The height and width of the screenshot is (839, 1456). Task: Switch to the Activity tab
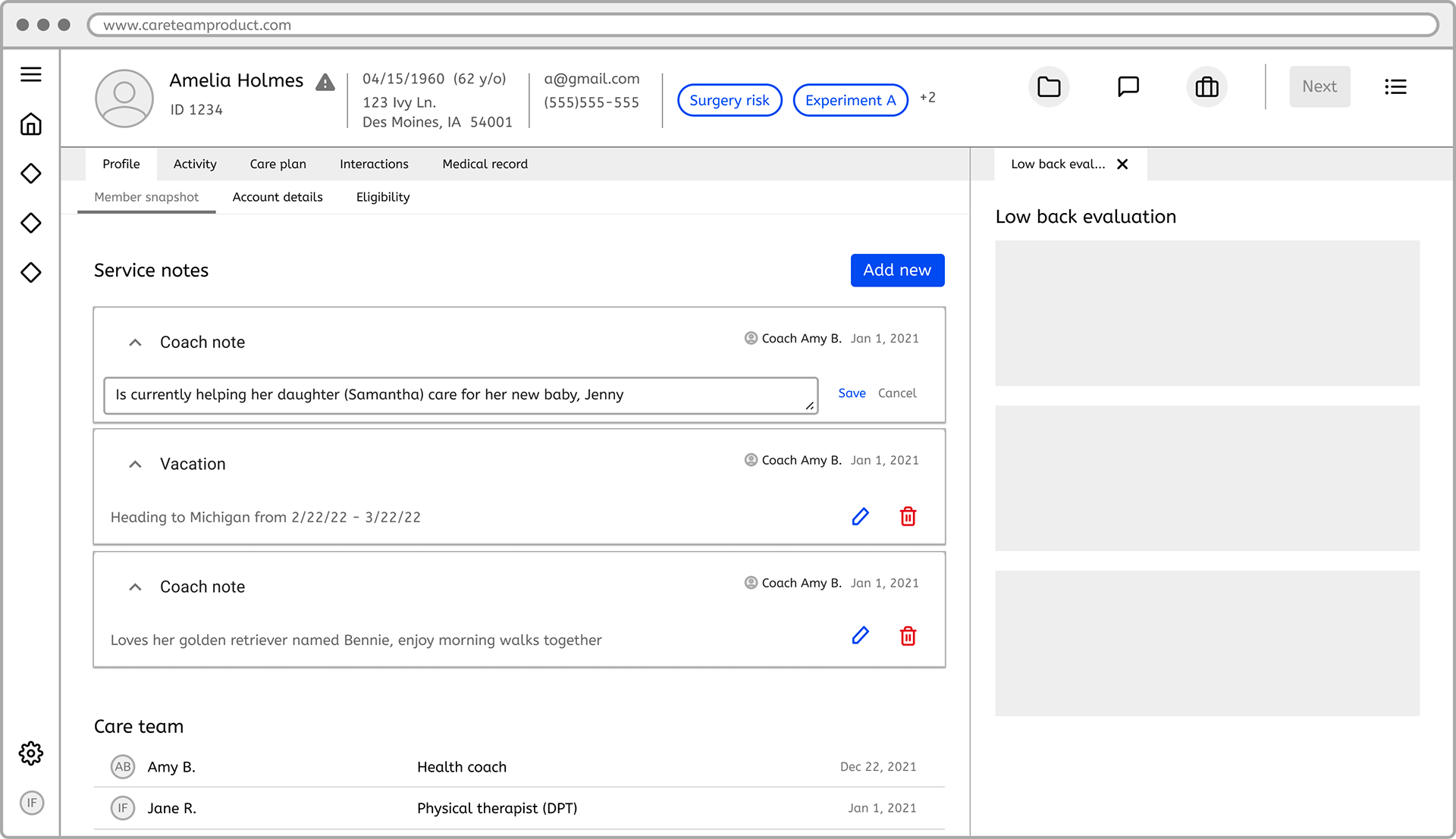pyautogui.click(x=195, y=164)
